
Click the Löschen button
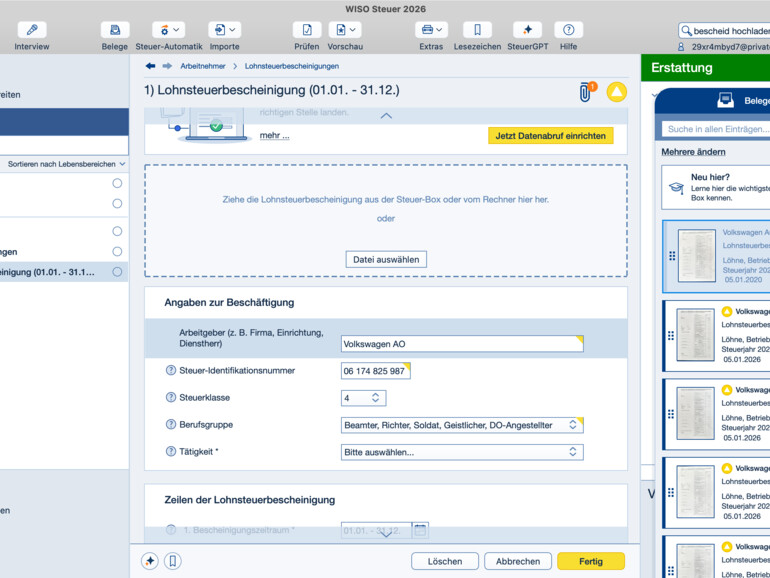pyautogui.click(x=445, y=561)
